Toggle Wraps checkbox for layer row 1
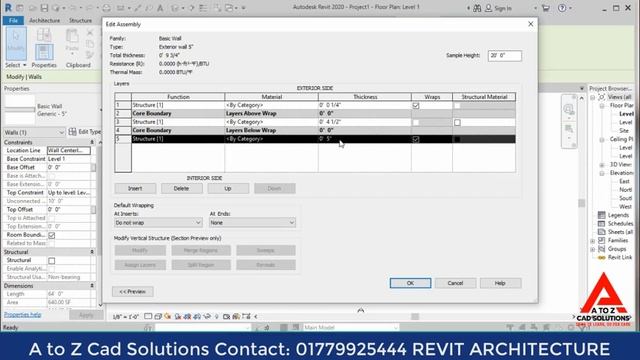Image resolution: width=640 pixels, height=360 pixels. (x=416, y=106)
